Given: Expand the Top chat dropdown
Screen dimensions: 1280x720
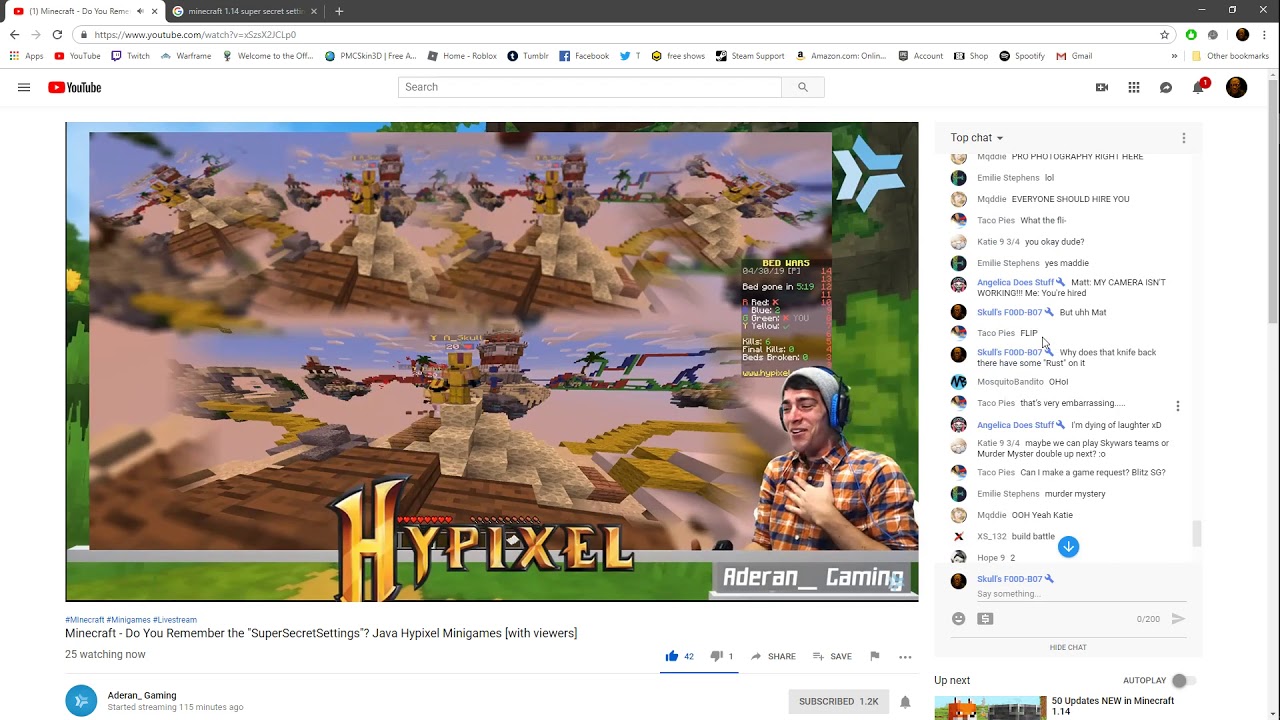Looking at the screenshot, I should [x=977, y=138].
